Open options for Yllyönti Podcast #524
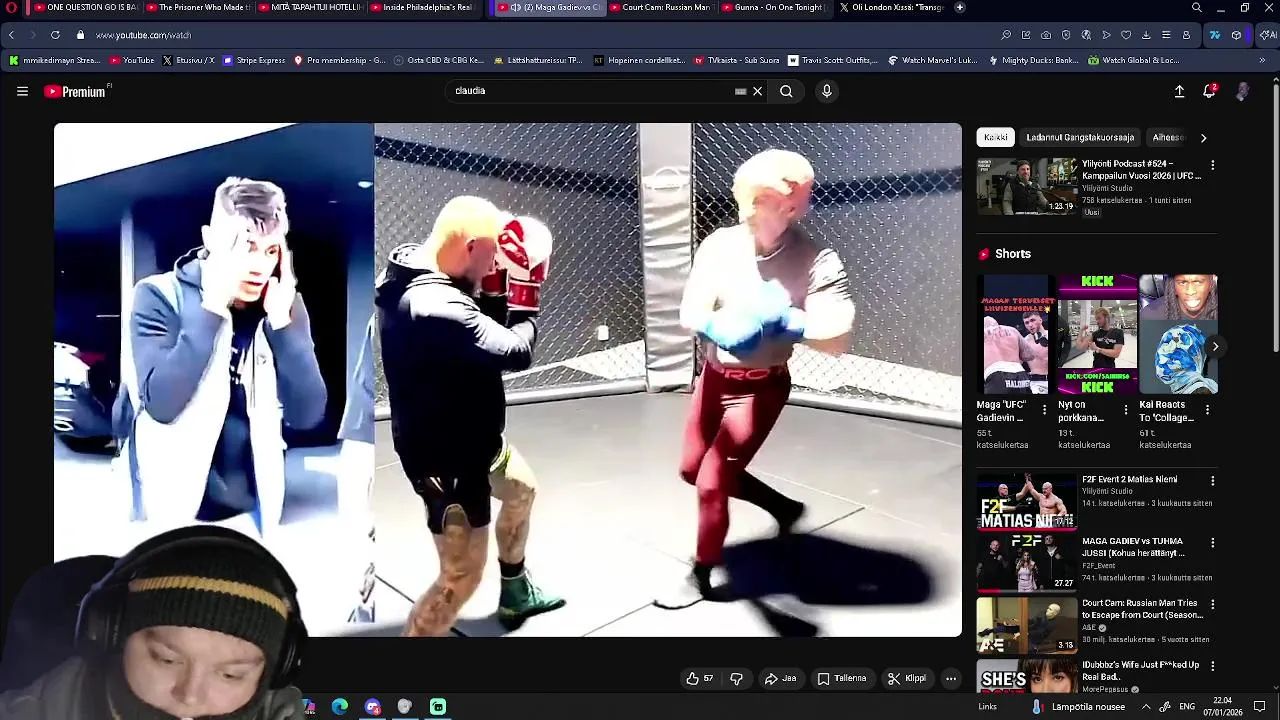 1213,164
